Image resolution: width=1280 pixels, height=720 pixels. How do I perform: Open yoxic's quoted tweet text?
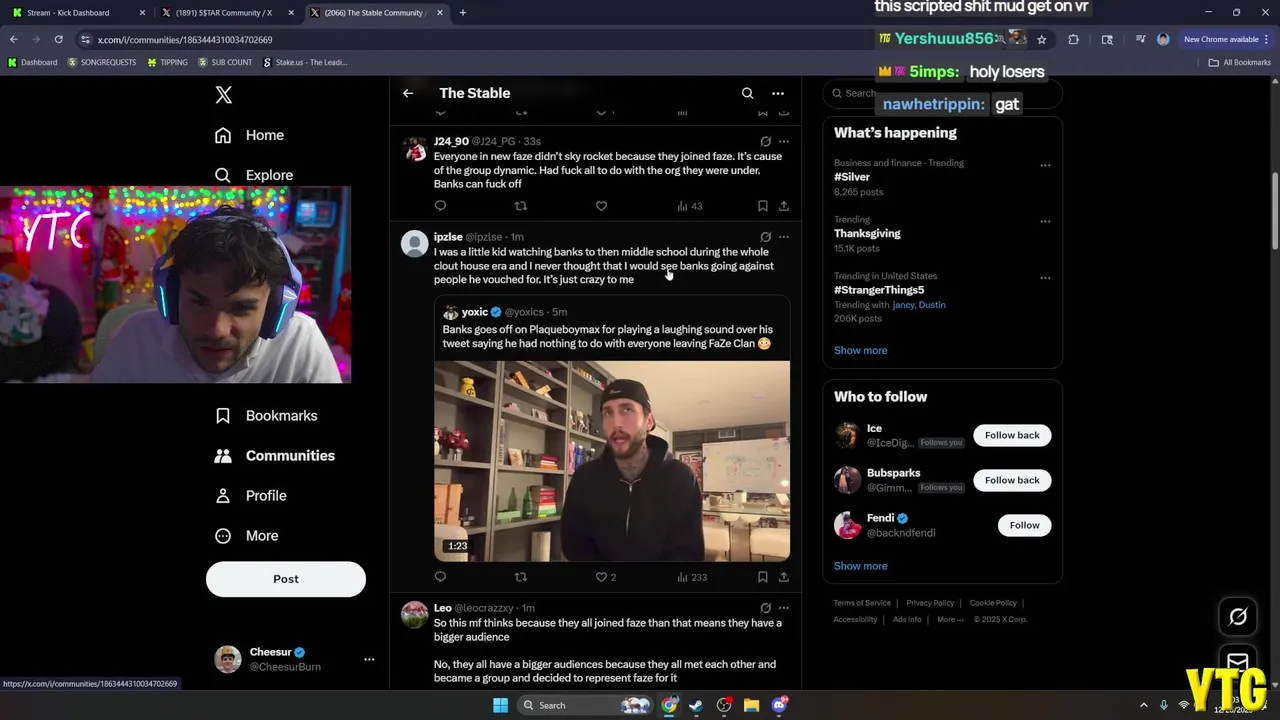608,336
